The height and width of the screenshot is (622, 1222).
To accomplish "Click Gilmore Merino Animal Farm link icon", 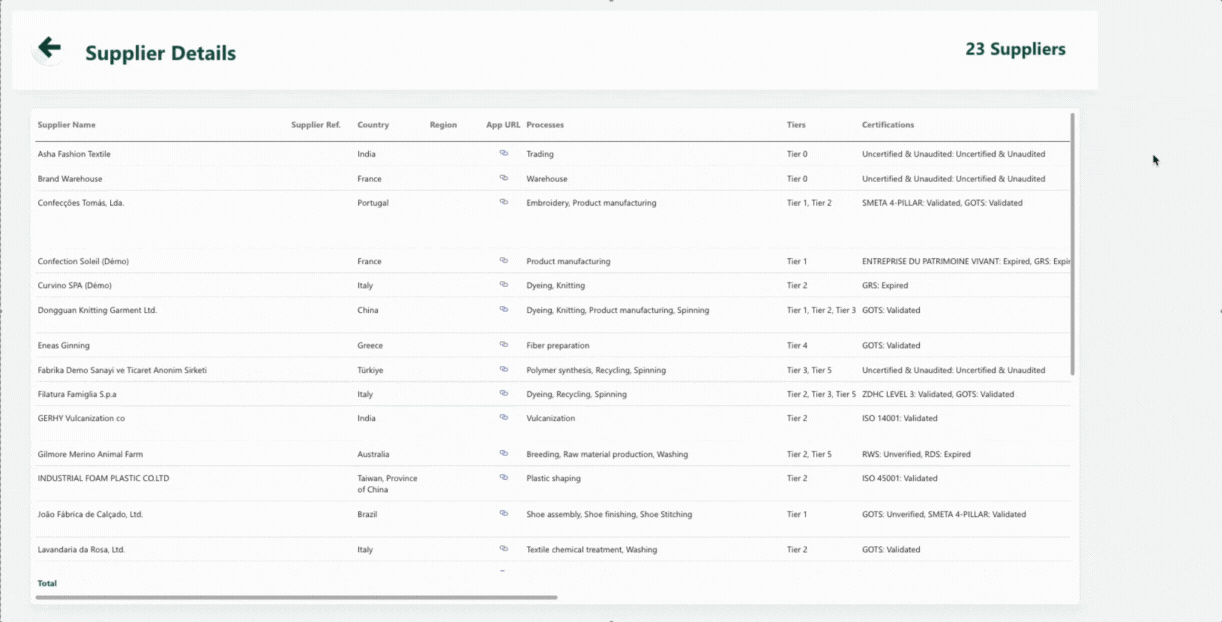I will (504, 454).
